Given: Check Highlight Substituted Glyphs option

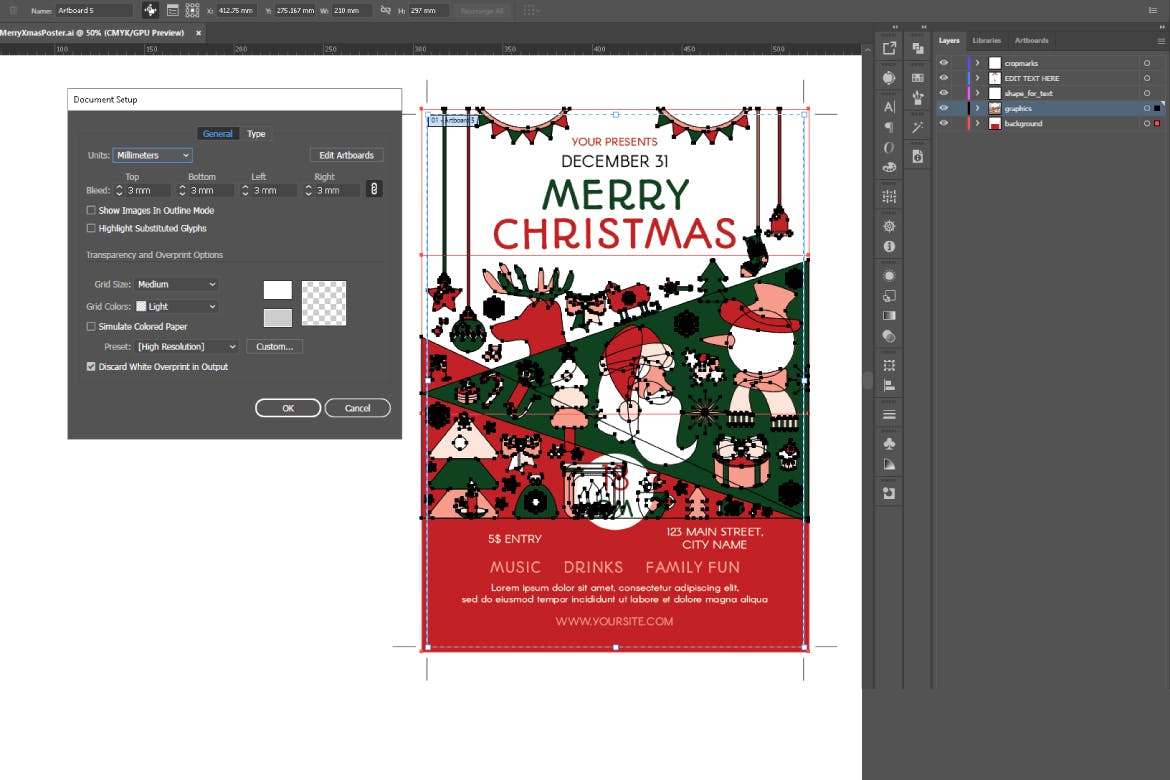Looking at the screenshot, I should point(91,229).
